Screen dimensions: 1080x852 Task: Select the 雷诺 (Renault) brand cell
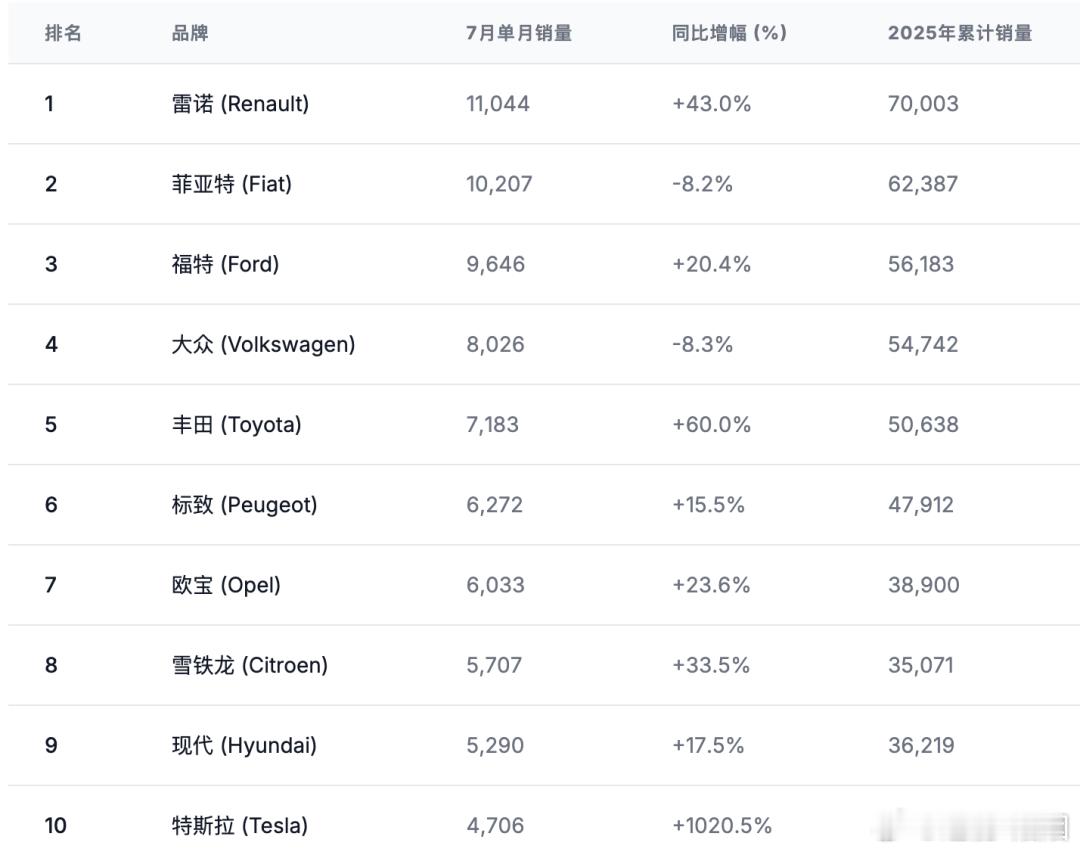click(x=240, y=104)
